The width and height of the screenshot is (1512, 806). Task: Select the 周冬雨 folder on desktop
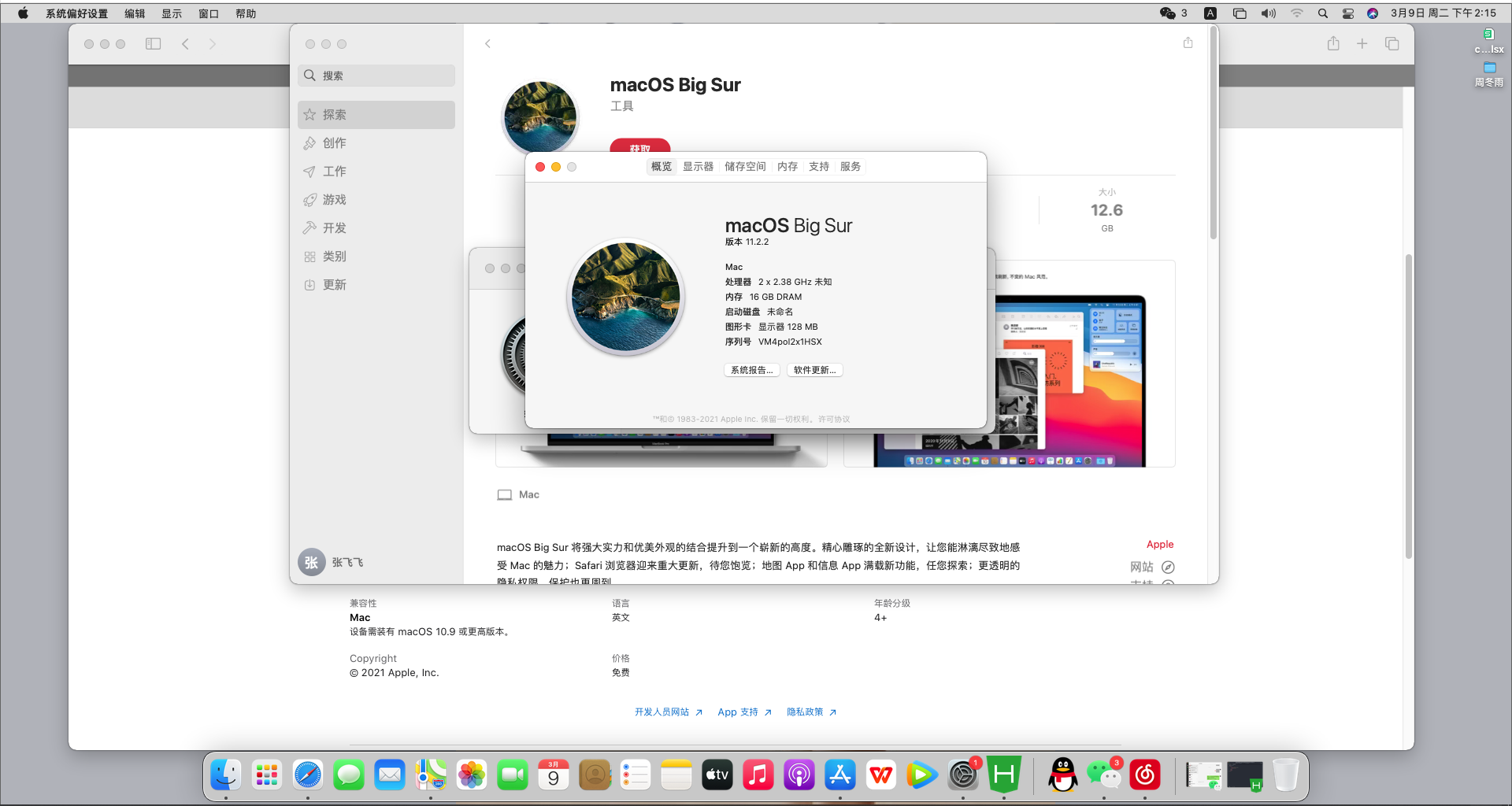point(1488,74)
